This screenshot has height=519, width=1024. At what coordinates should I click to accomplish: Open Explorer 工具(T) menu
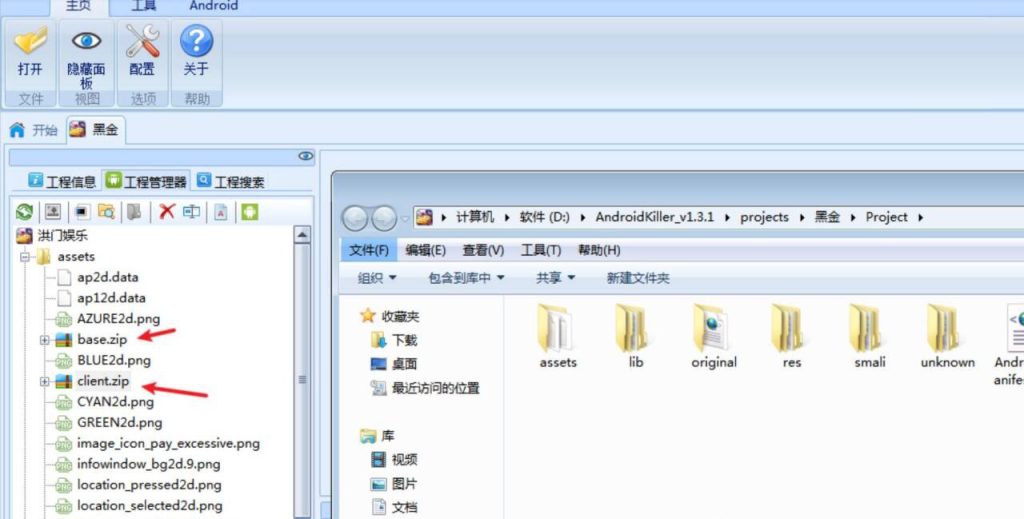point(541,251)
